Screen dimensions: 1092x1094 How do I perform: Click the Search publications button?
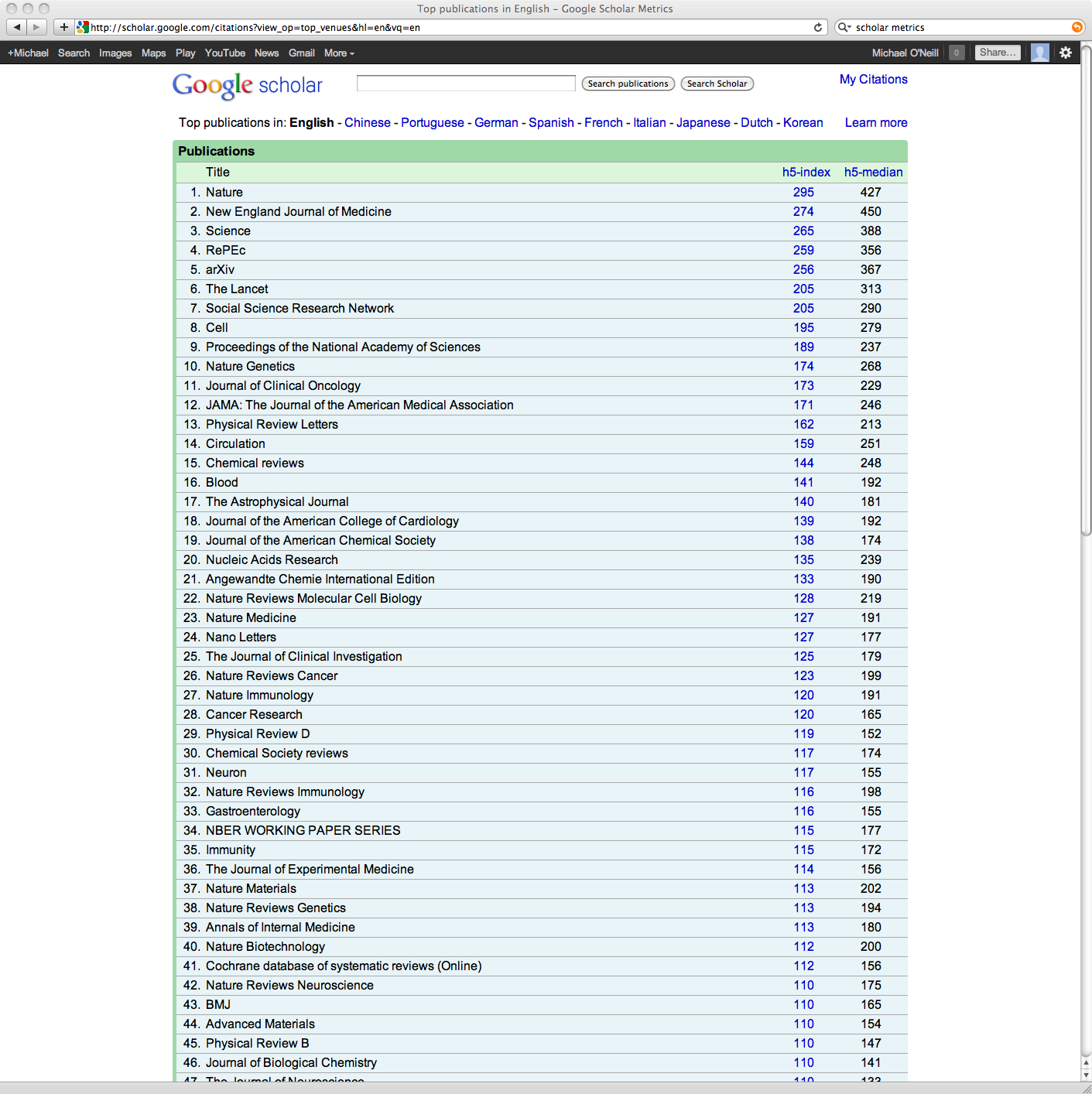point(628,84)
